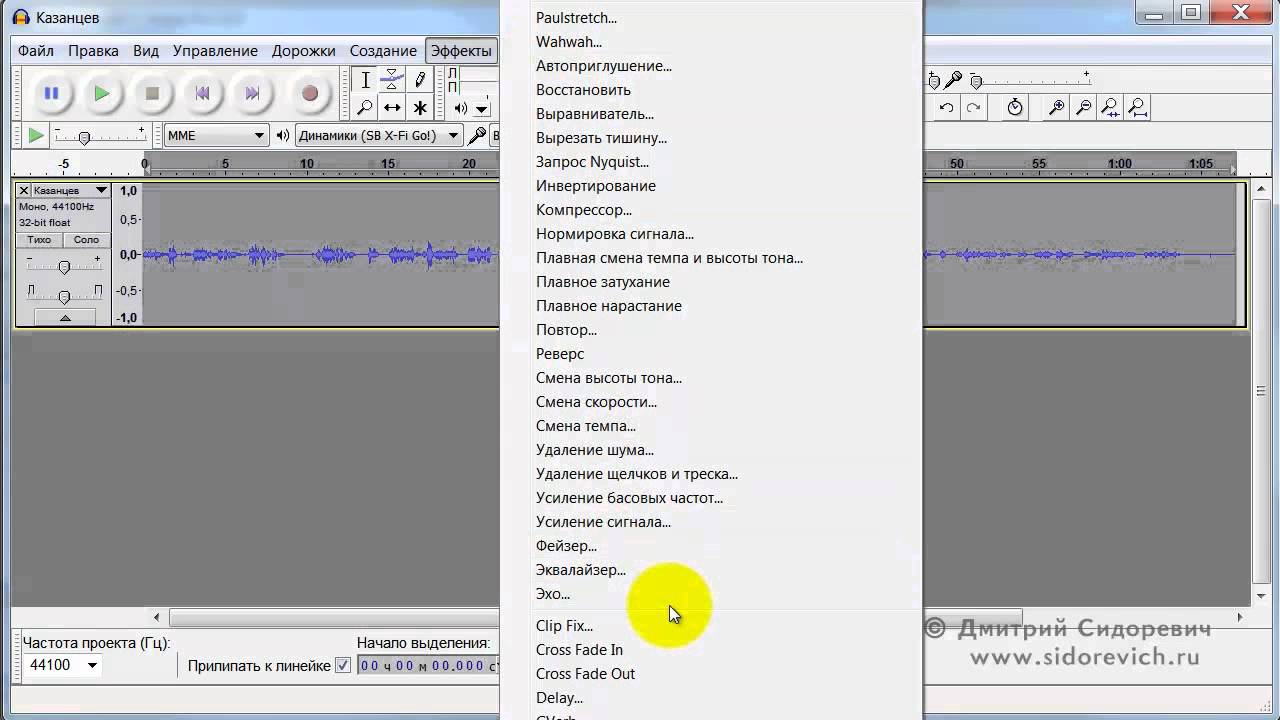Open the Казанцев track name menu
Image resolution: width=1280 pixels, height=720 pixels.
click(x=70, y=190)
